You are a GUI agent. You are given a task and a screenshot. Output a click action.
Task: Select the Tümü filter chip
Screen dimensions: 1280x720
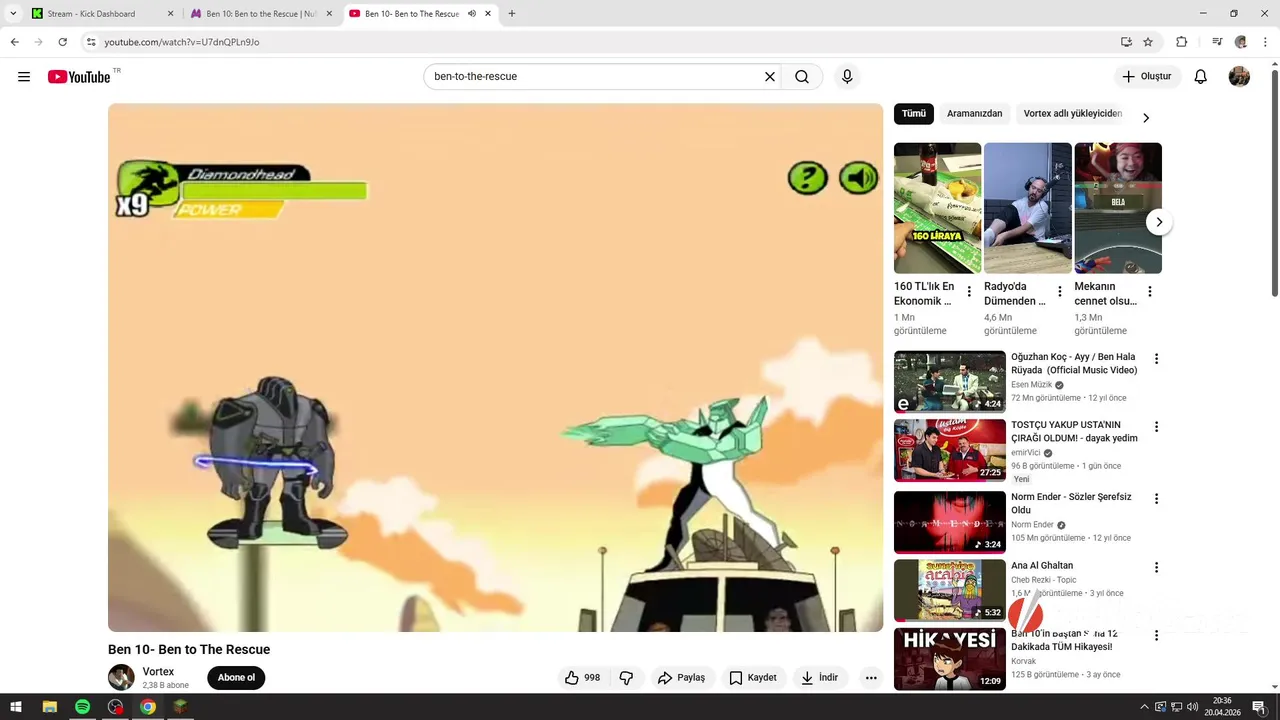(914, 114)
